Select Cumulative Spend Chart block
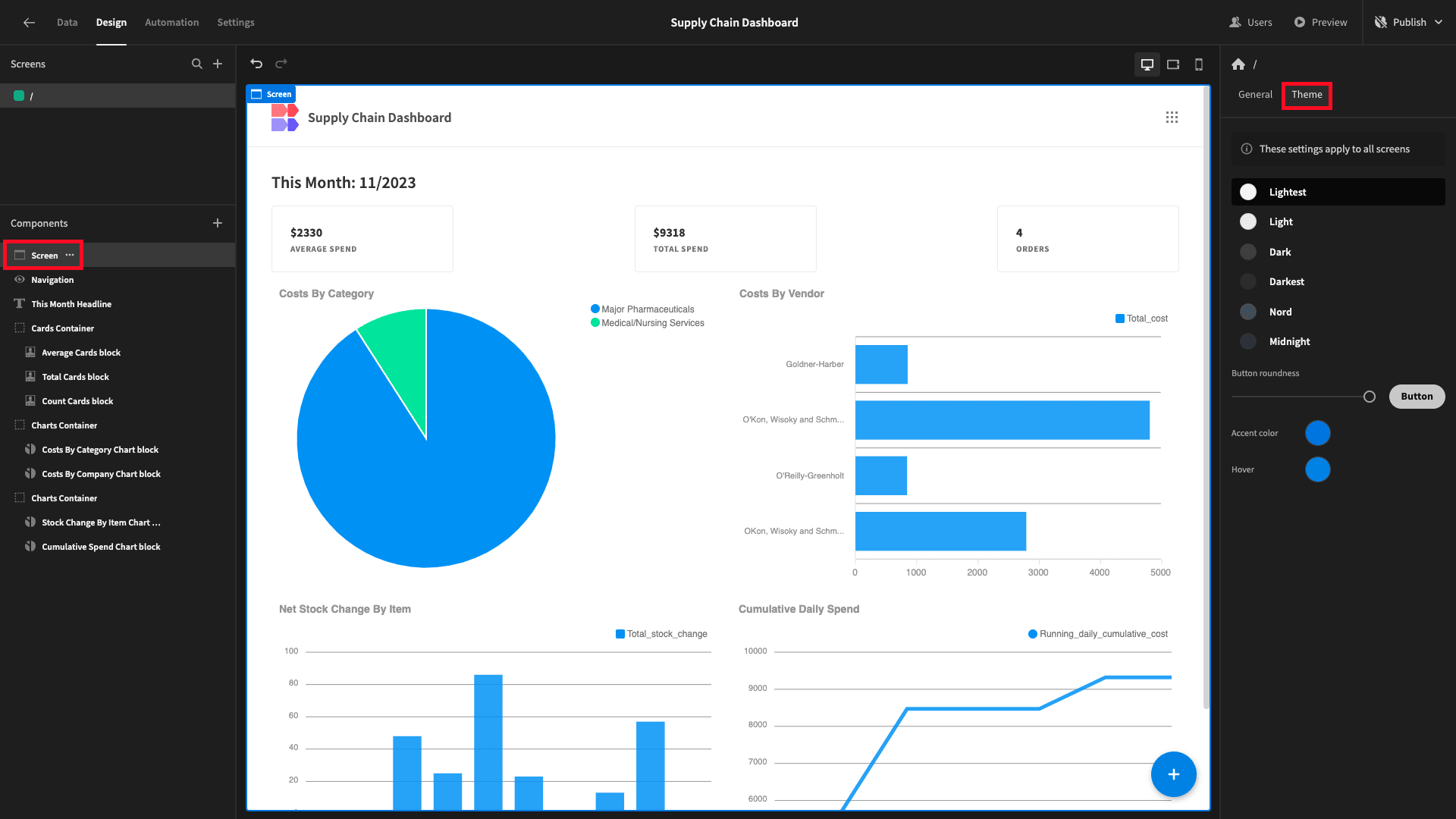1456x819 pixels. (118, 547)
